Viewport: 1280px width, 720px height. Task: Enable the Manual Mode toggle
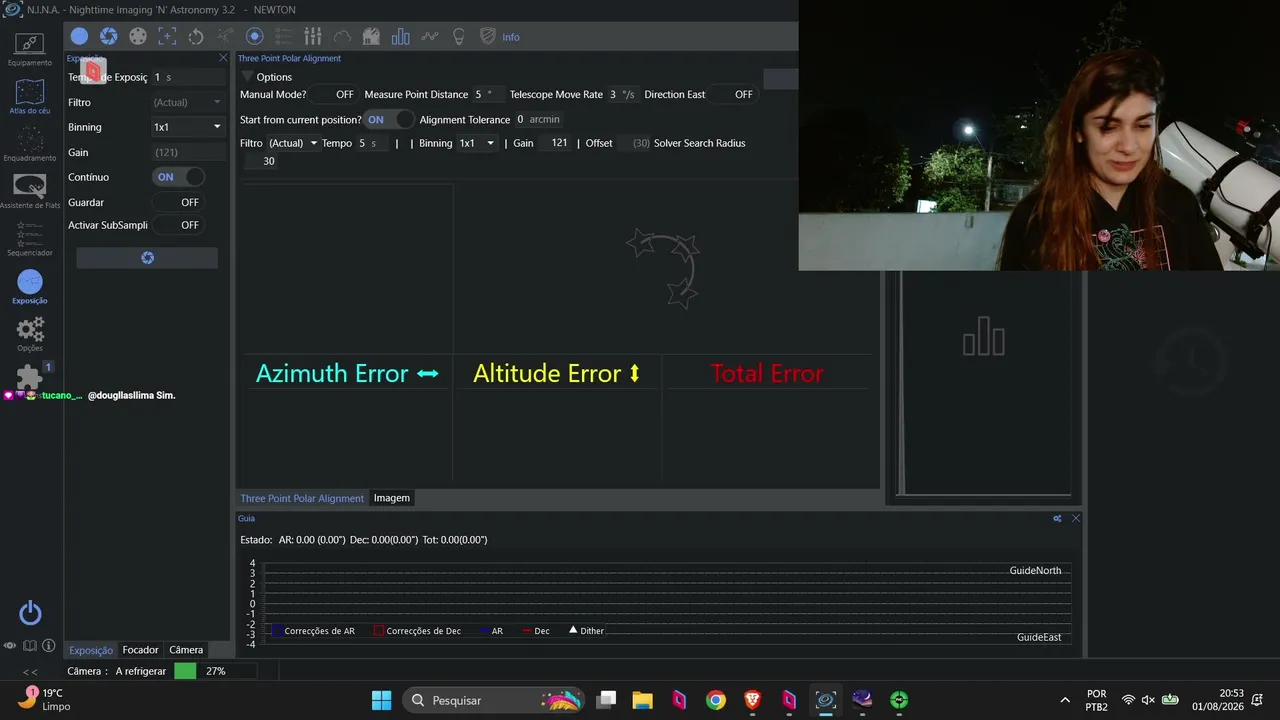tap(333, 94)
